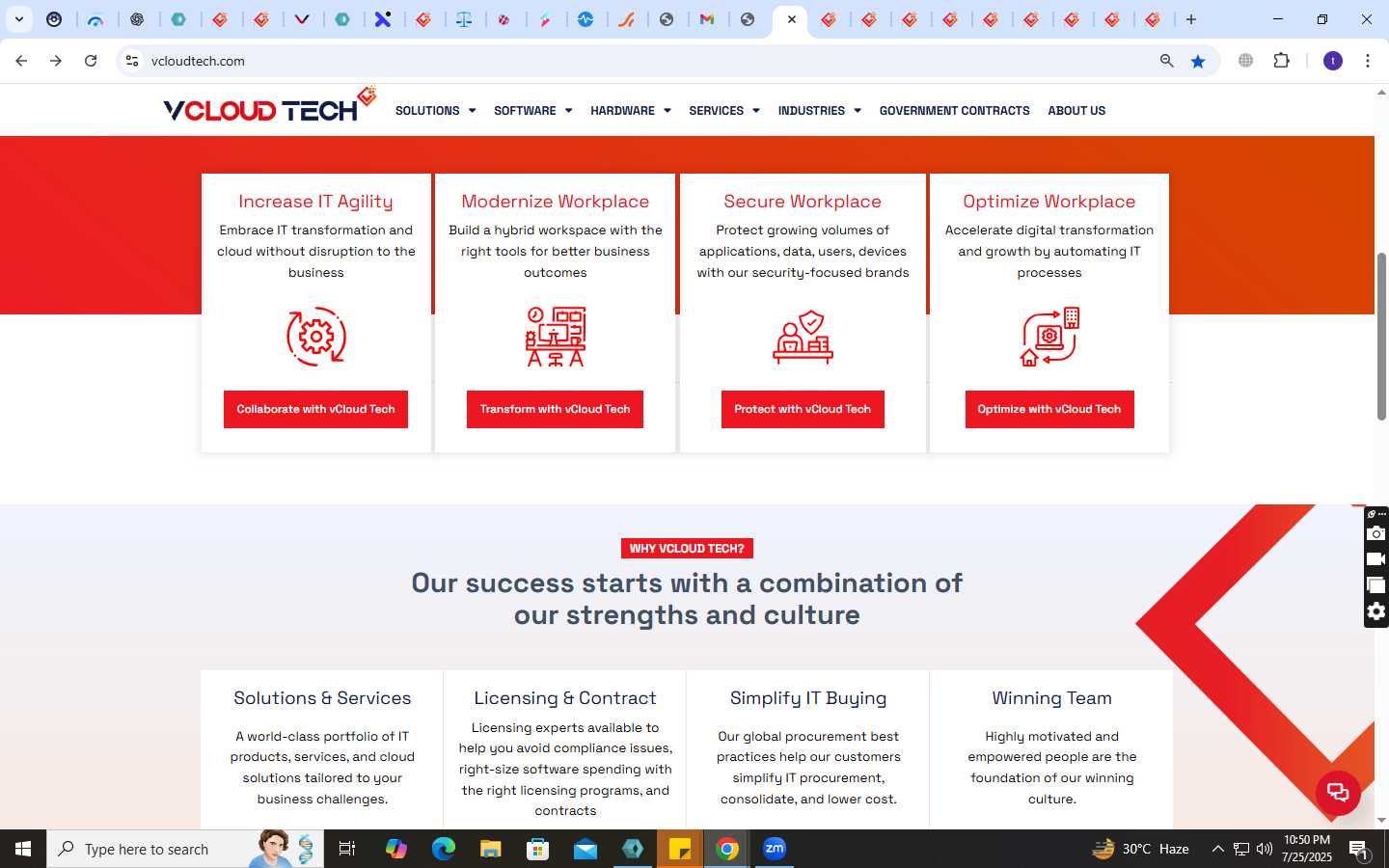
Task: Open the weather 30°C Haze widget
Action: coord(1140,849)
